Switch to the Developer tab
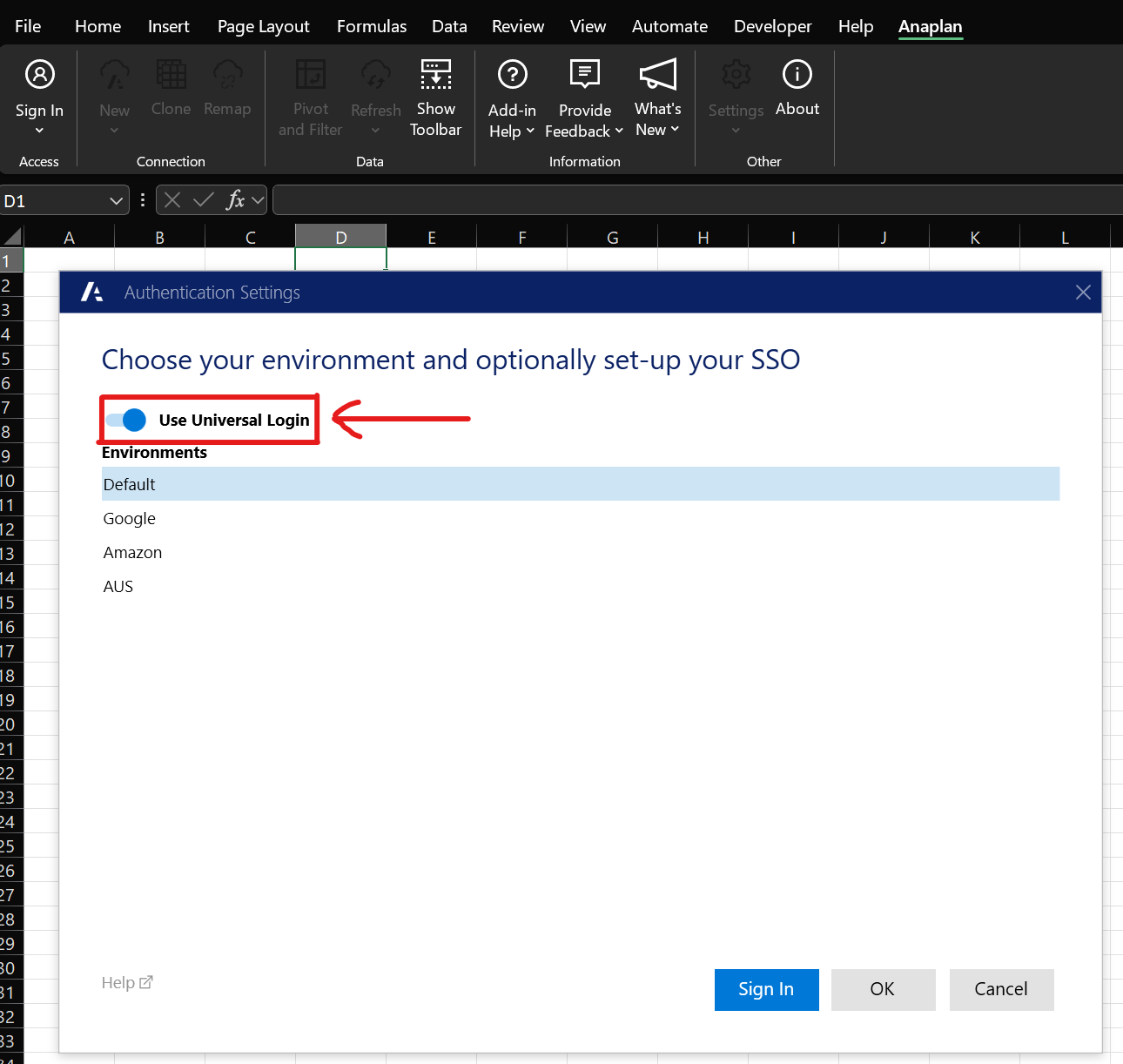1123x1064 pixels. coord(772,26)
